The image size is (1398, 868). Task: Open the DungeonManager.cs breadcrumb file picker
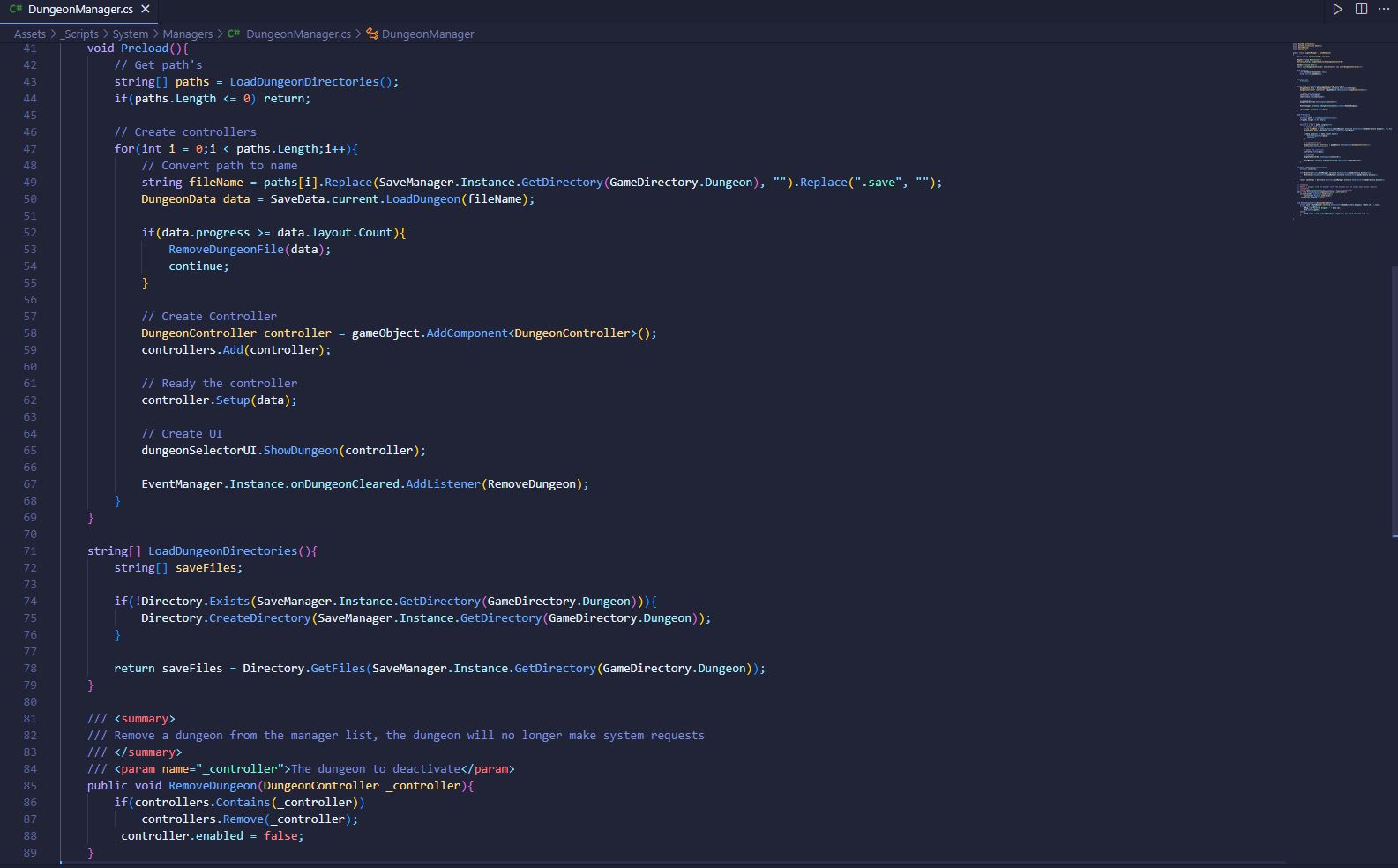click(298, 34)
